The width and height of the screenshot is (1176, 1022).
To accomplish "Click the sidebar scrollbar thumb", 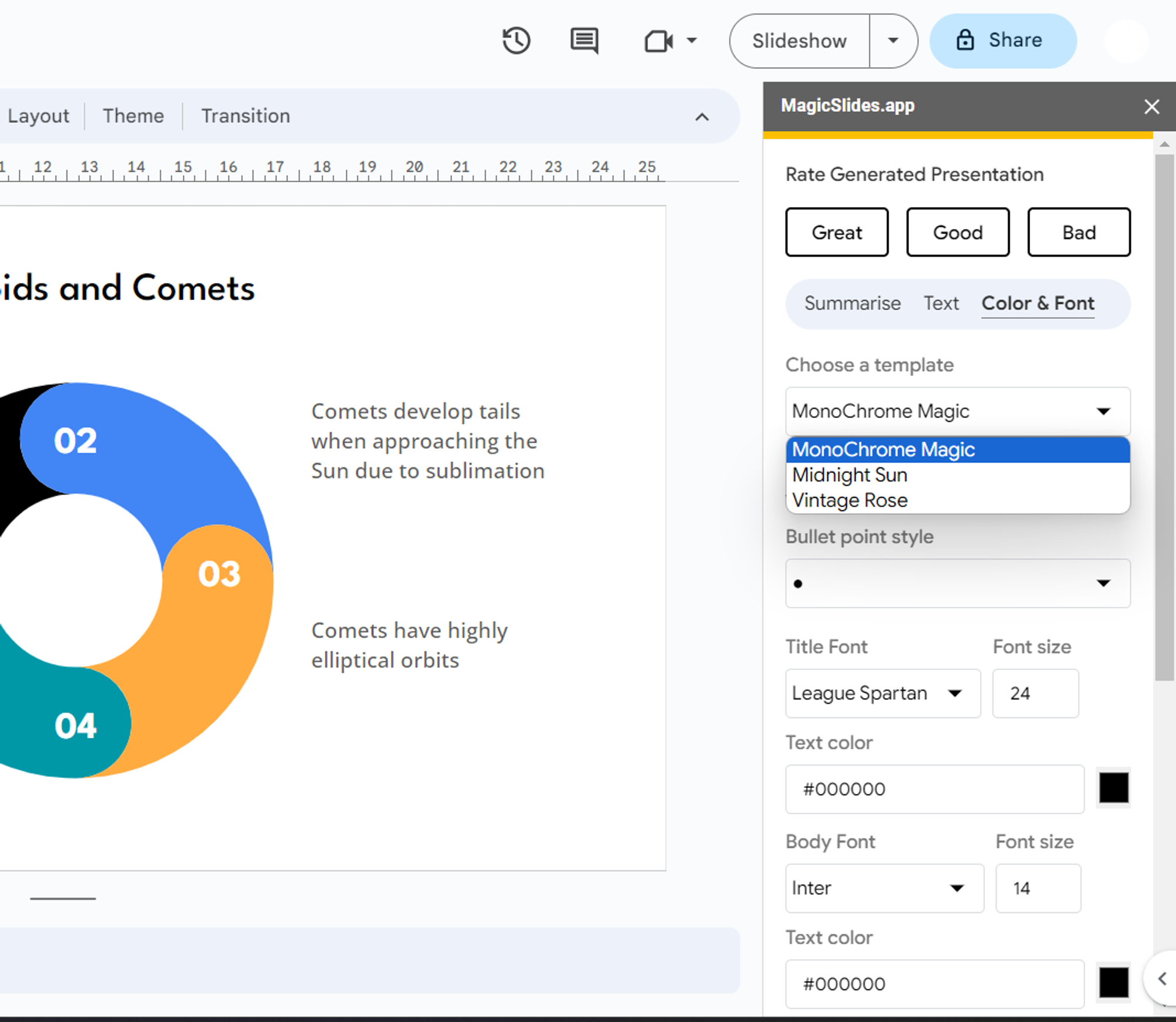I will click(1164, 418).
